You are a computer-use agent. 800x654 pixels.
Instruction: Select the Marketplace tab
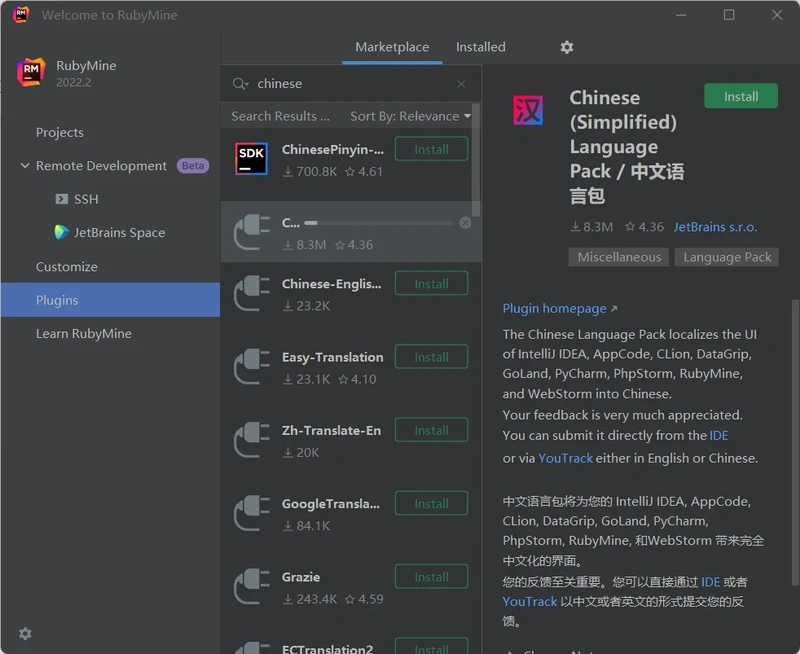pyautogui.click(x=391, y=47)
